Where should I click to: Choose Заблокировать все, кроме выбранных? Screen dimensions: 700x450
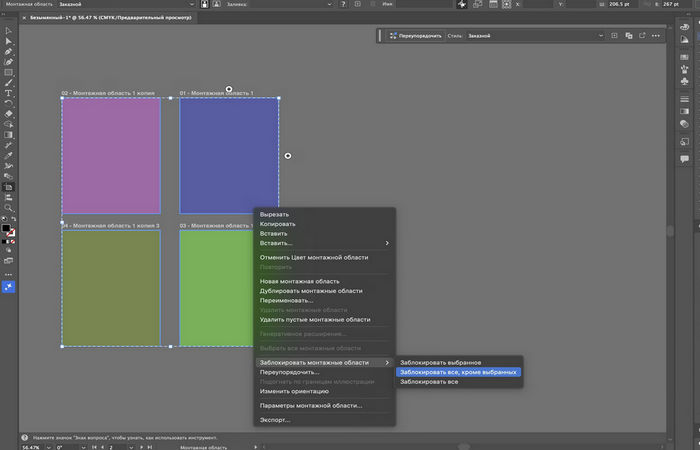(x=459, y=372)
